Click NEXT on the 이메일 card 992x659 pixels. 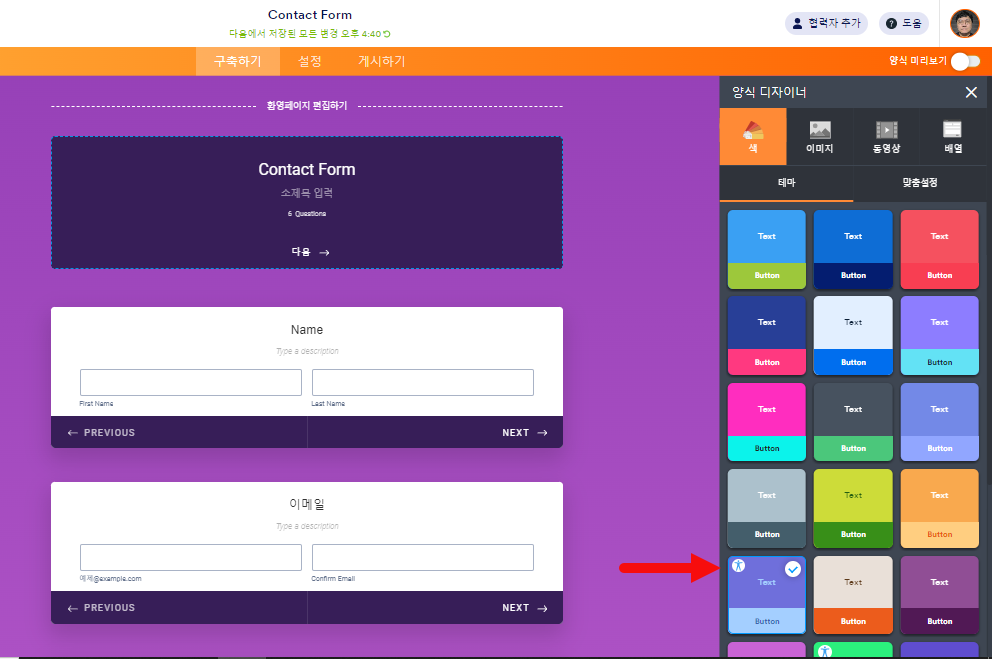[x=524, y=608]
